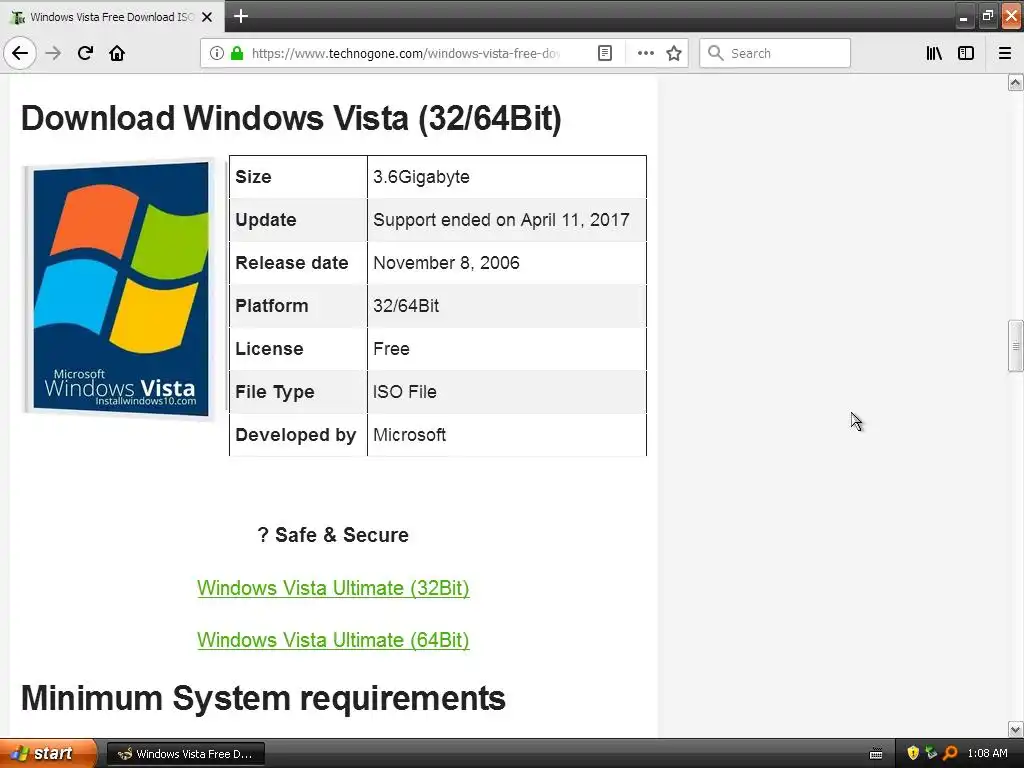Screen dimensions: 1024x768
Task: Open the Firefox home page
Action: (117, 53)
